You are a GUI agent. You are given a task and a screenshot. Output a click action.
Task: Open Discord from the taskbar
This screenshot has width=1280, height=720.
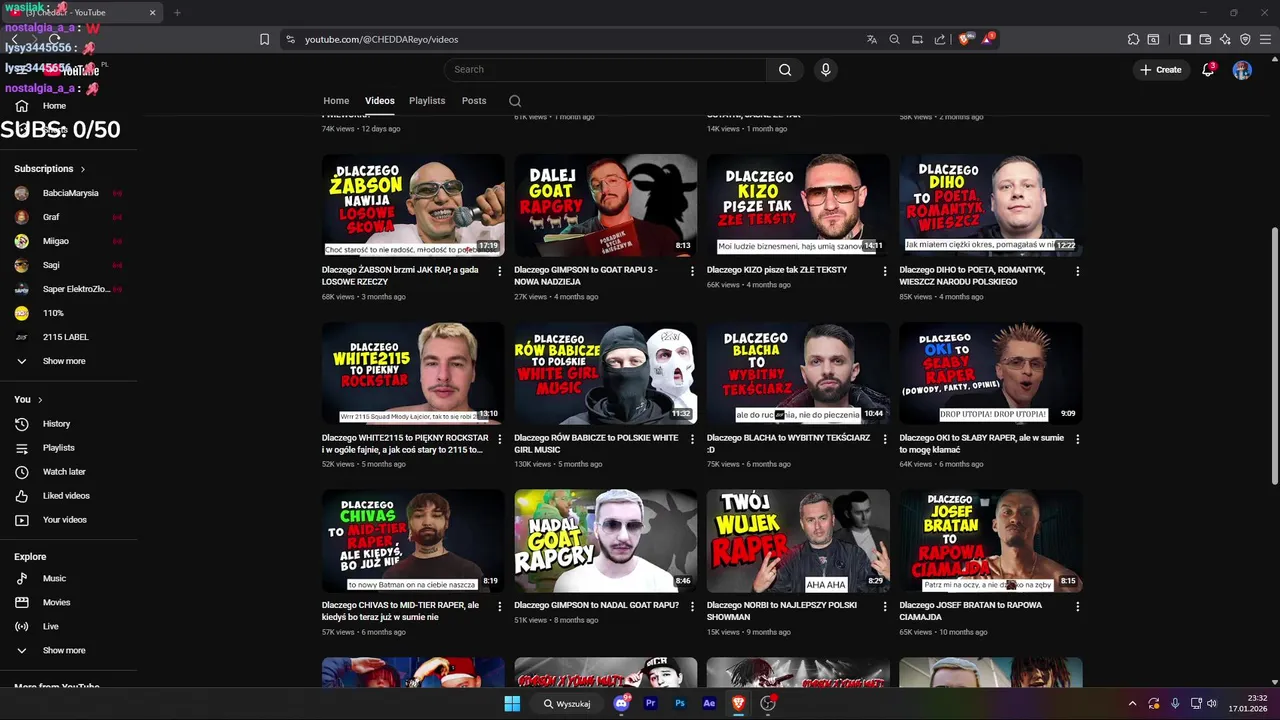coord(621,703)
